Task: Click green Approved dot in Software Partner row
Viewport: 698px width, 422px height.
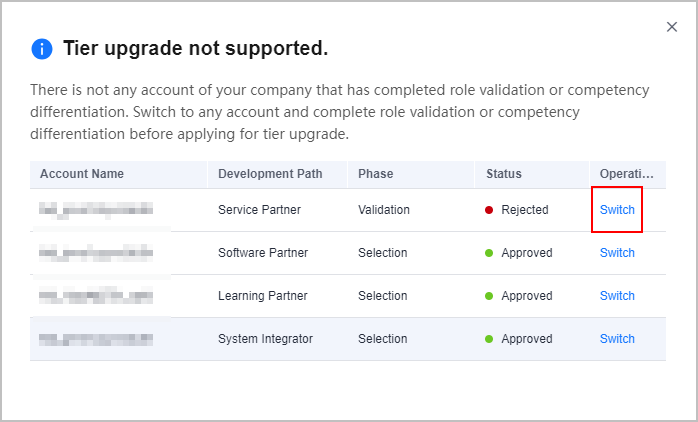Action: 489,253
